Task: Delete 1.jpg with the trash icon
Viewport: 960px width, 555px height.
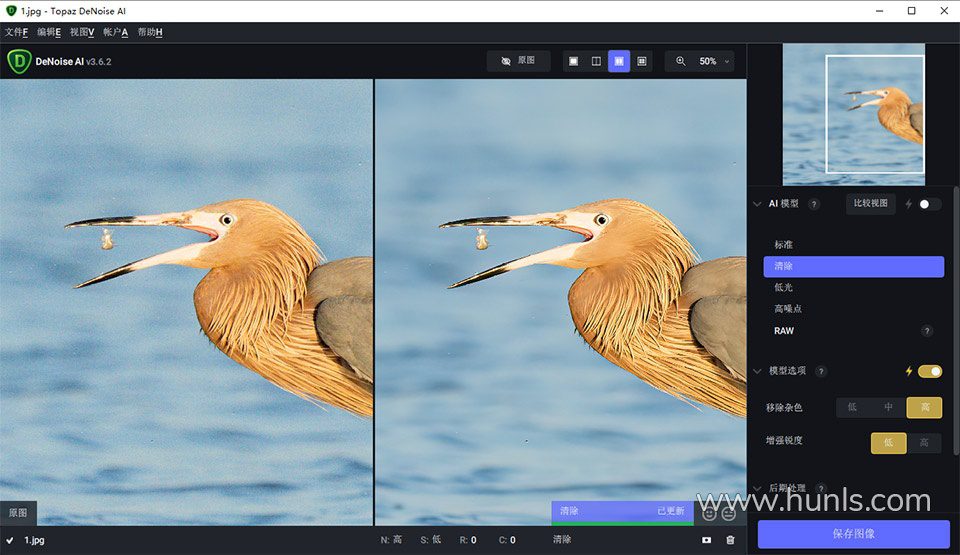Action: tap(730, 540)
